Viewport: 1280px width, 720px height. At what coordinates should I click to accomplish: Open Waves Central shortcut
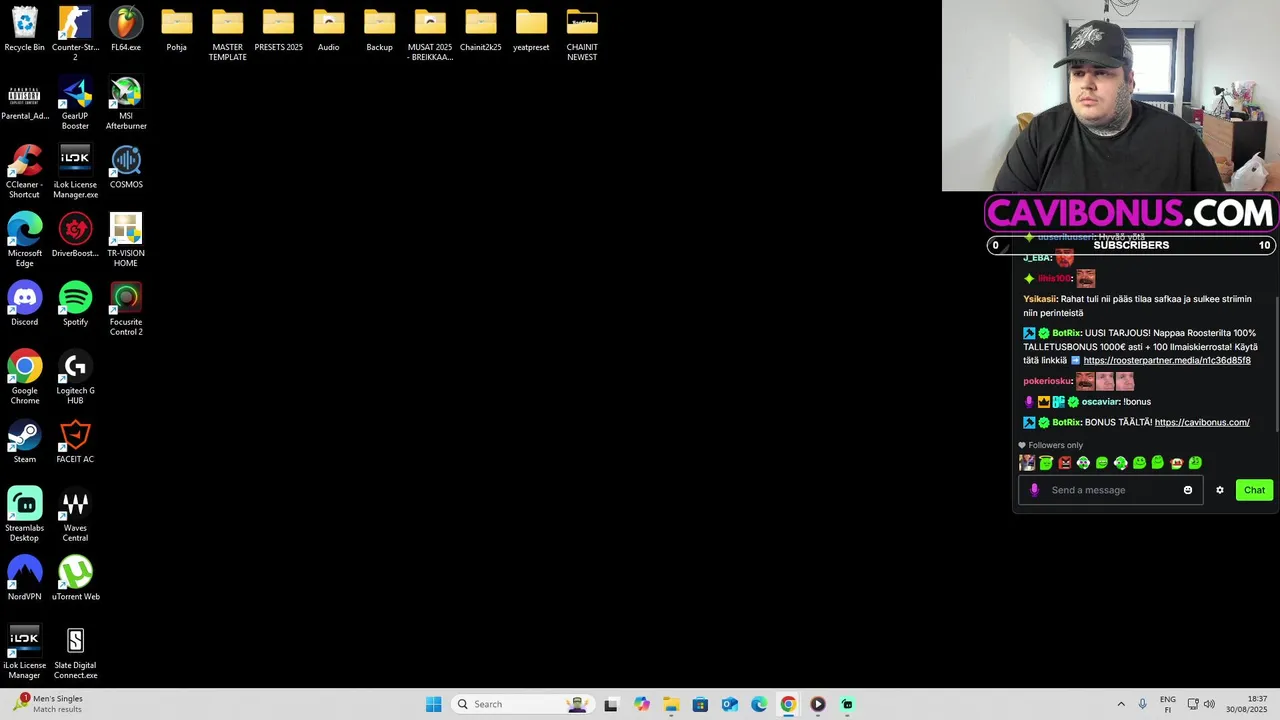tap(75, 515)
